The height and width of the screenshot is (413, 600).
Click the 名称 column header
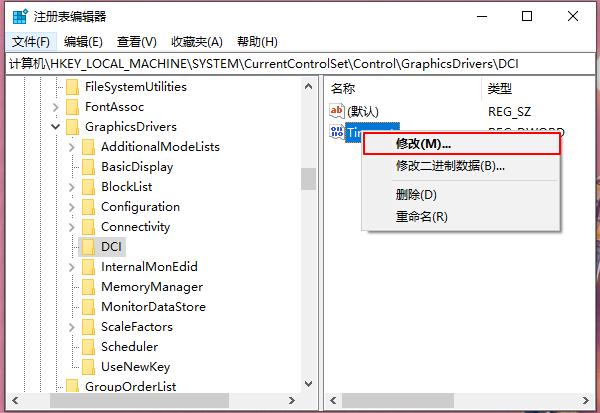pos(404,88)
